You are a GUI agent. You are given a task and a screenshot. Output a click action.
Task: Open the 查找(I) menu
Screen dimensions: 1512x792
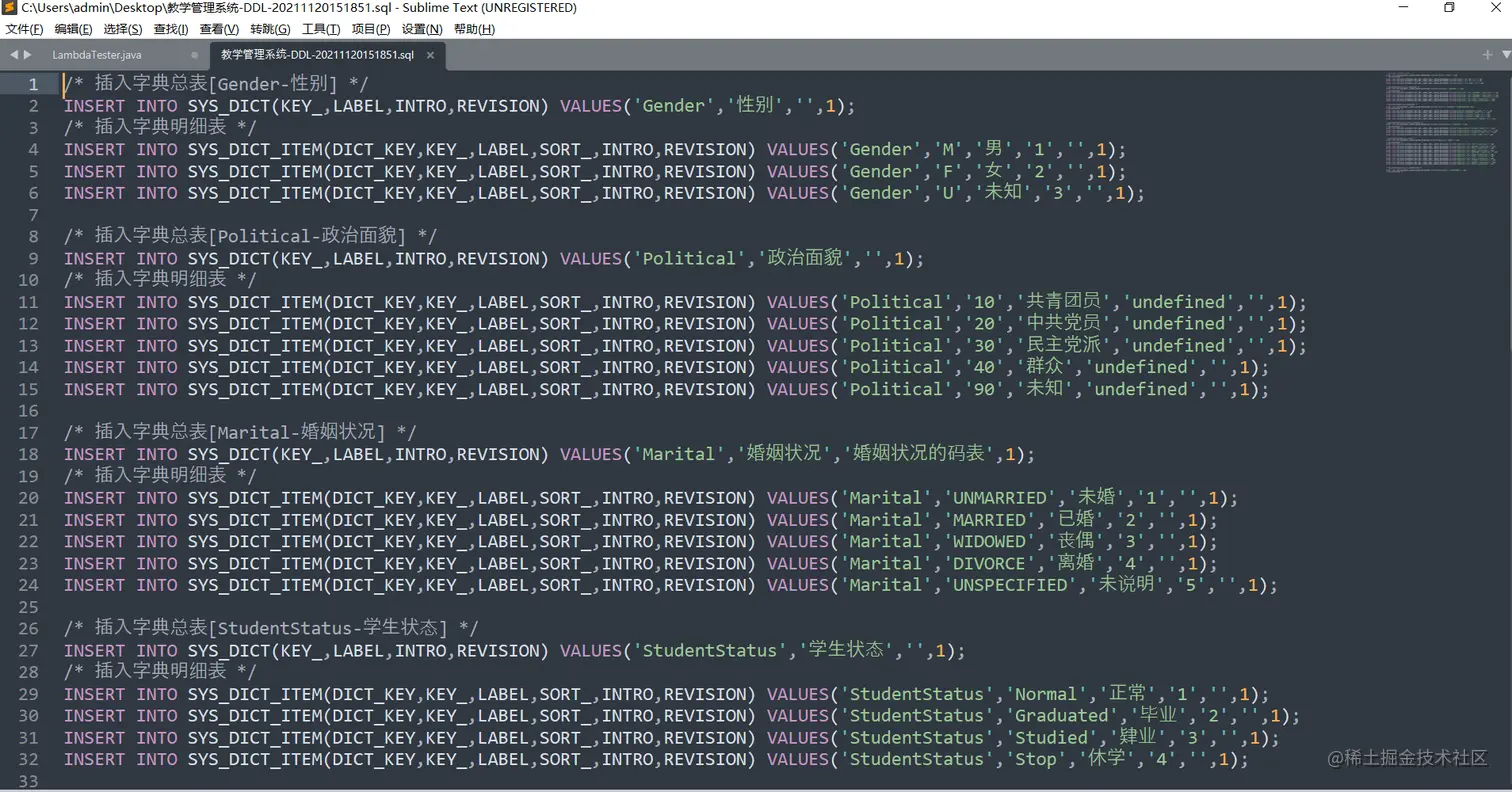(171, 29)
